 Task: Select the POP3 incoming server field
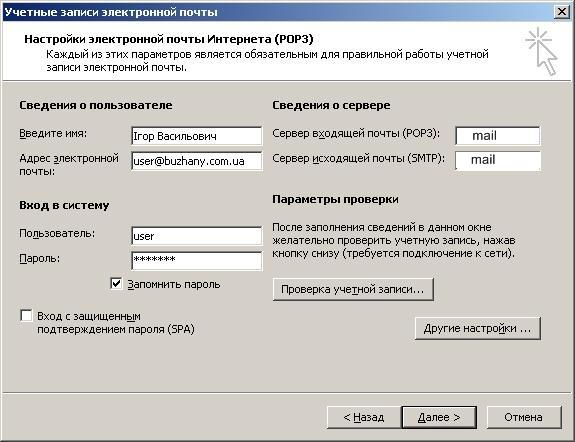coord(498,136)
